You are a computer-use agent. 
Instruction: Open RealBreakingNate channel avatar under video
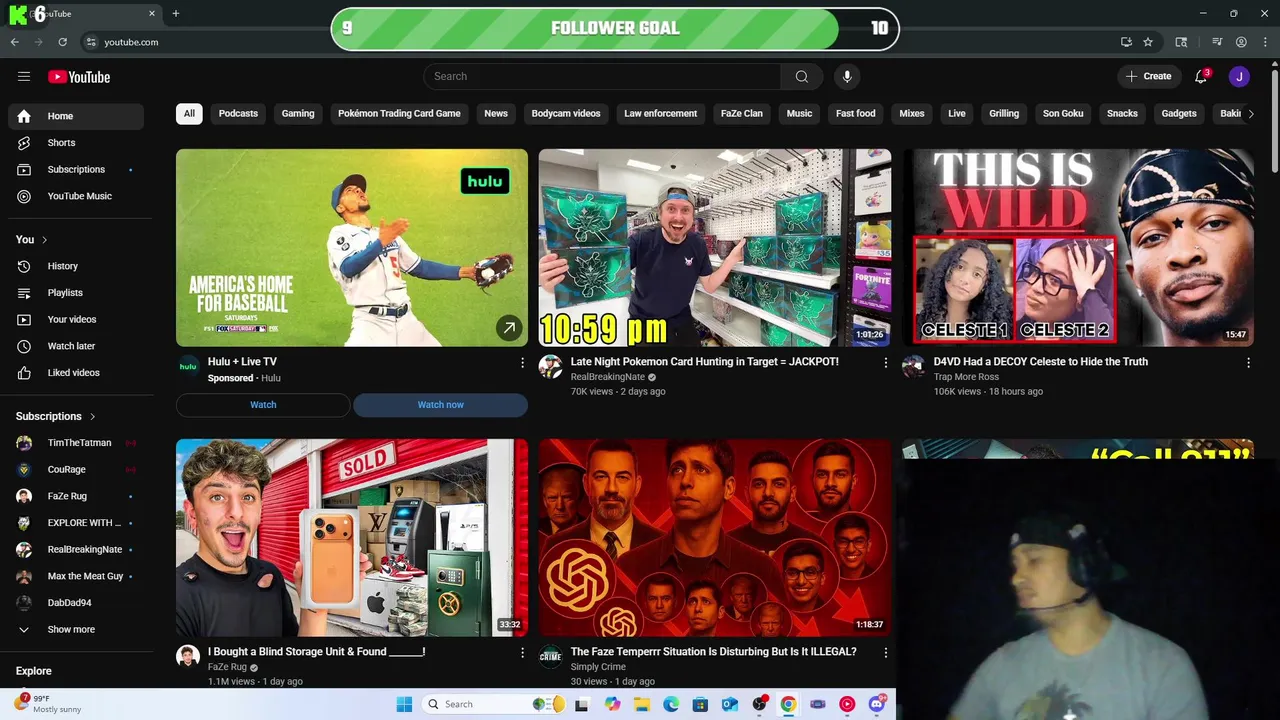tap(550, 366)
